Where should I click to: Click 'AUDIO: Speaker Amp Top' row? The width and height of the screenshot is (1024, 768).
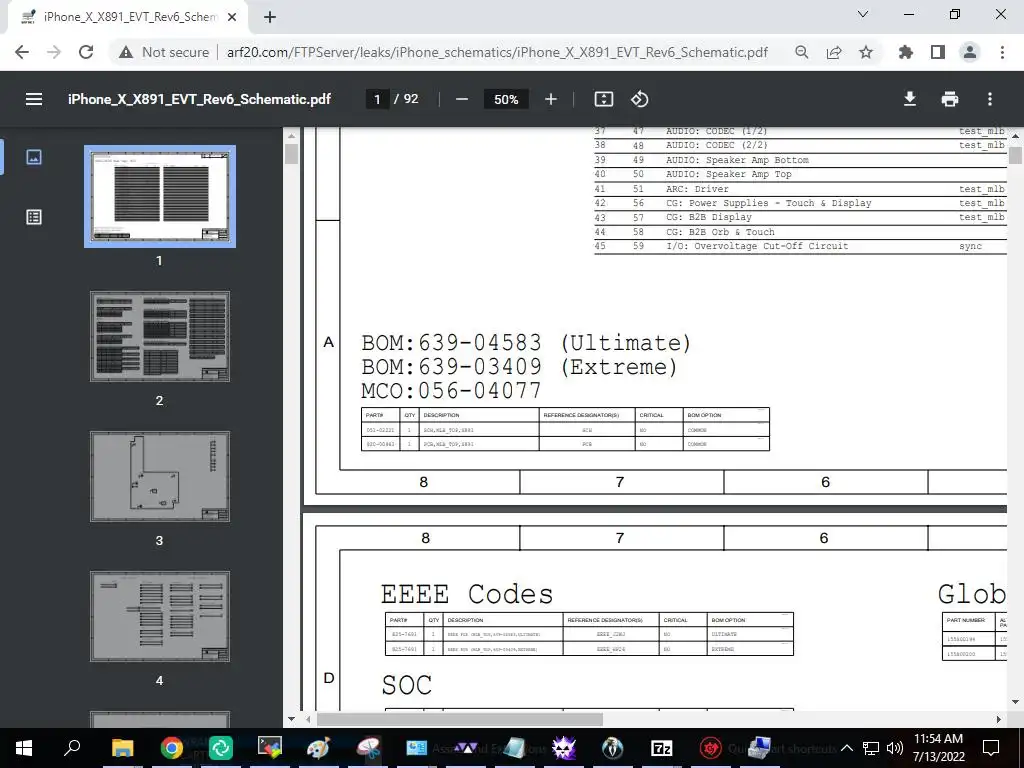click(x=800, y=174)
